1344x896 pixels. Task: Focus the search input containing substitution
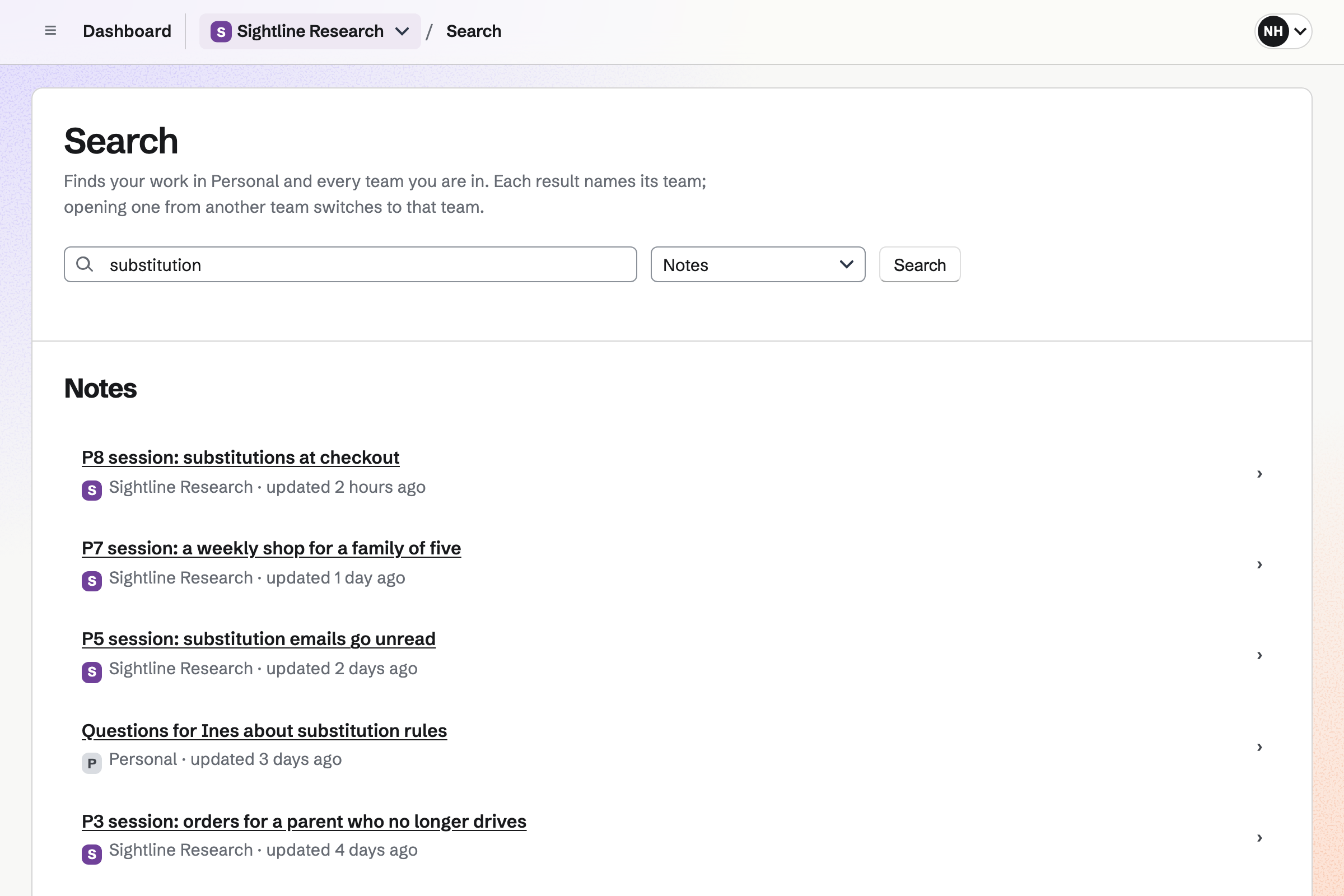(351, 264)
